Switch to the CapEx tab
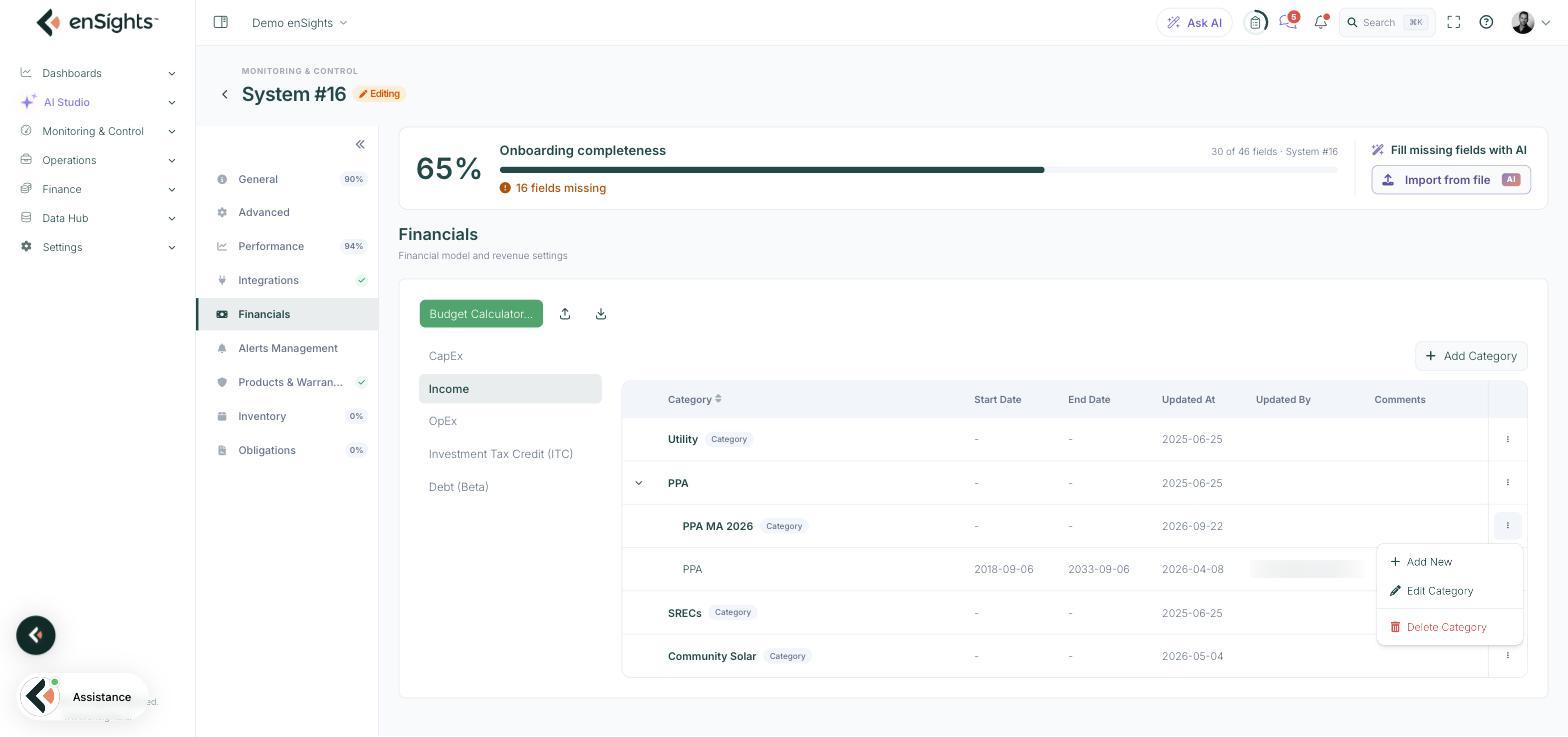1568x737 pixels. [510, 356]
